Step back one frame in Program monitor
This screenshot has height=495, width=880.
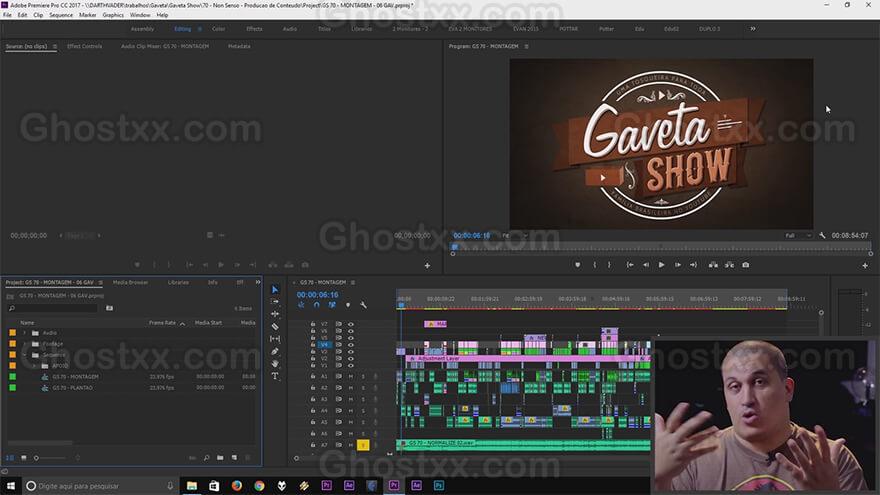(646, 265)
